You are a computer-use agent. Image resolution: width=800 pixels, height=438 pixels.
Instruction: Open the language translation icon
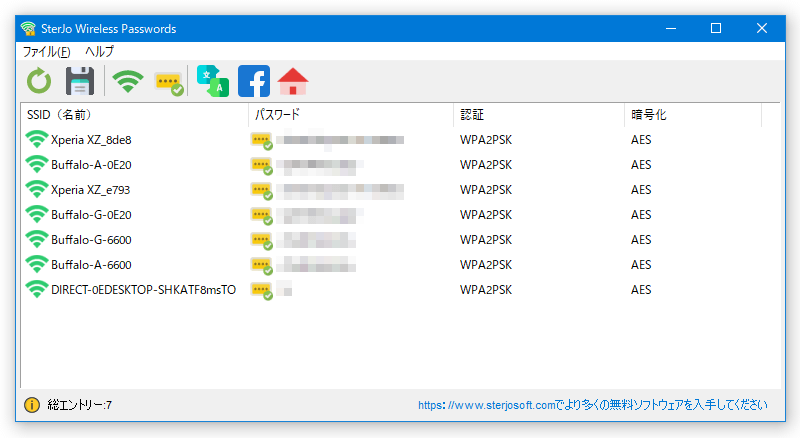pos(213,81)
